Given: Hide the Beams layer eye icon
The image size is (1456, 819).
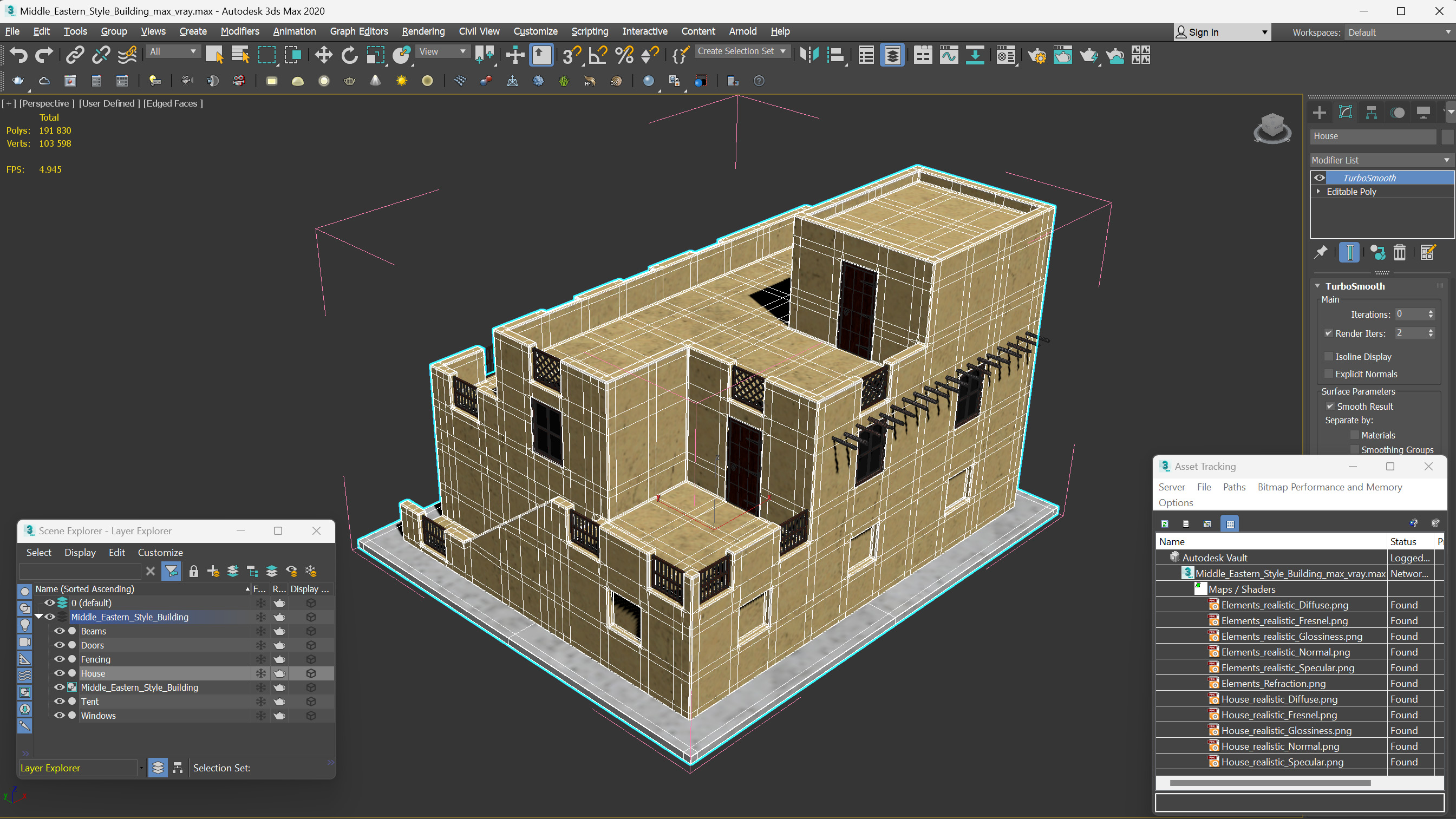Looking at the screenshot, I should [59, 631].
